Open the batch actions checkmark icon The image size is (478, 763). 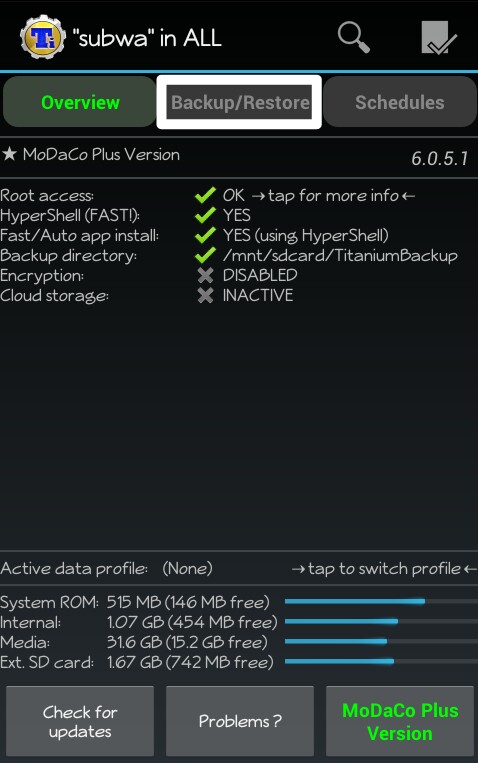coord(439,37)
